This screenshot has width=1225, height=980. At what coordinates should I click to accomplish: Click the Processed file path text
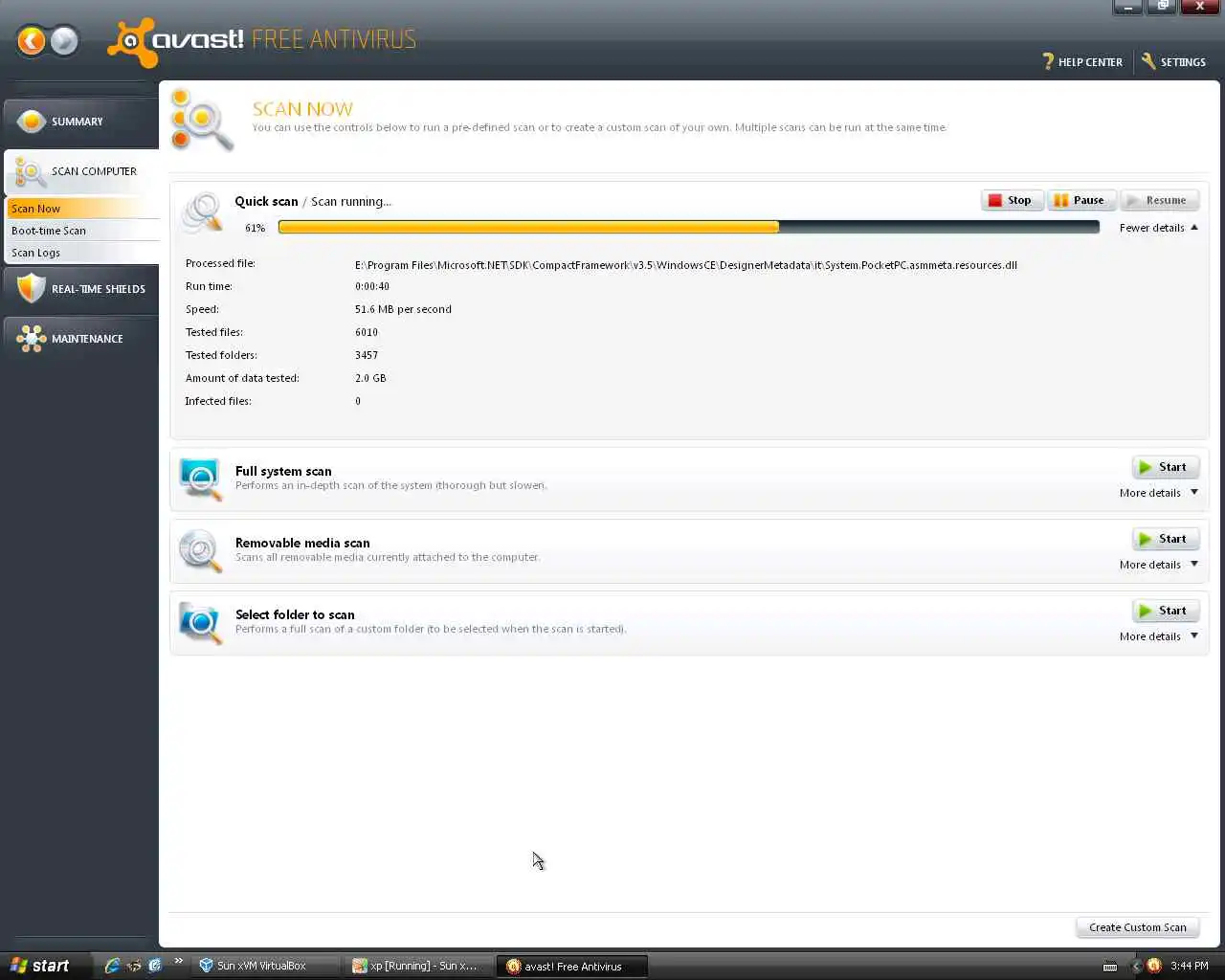click(685, 265)
